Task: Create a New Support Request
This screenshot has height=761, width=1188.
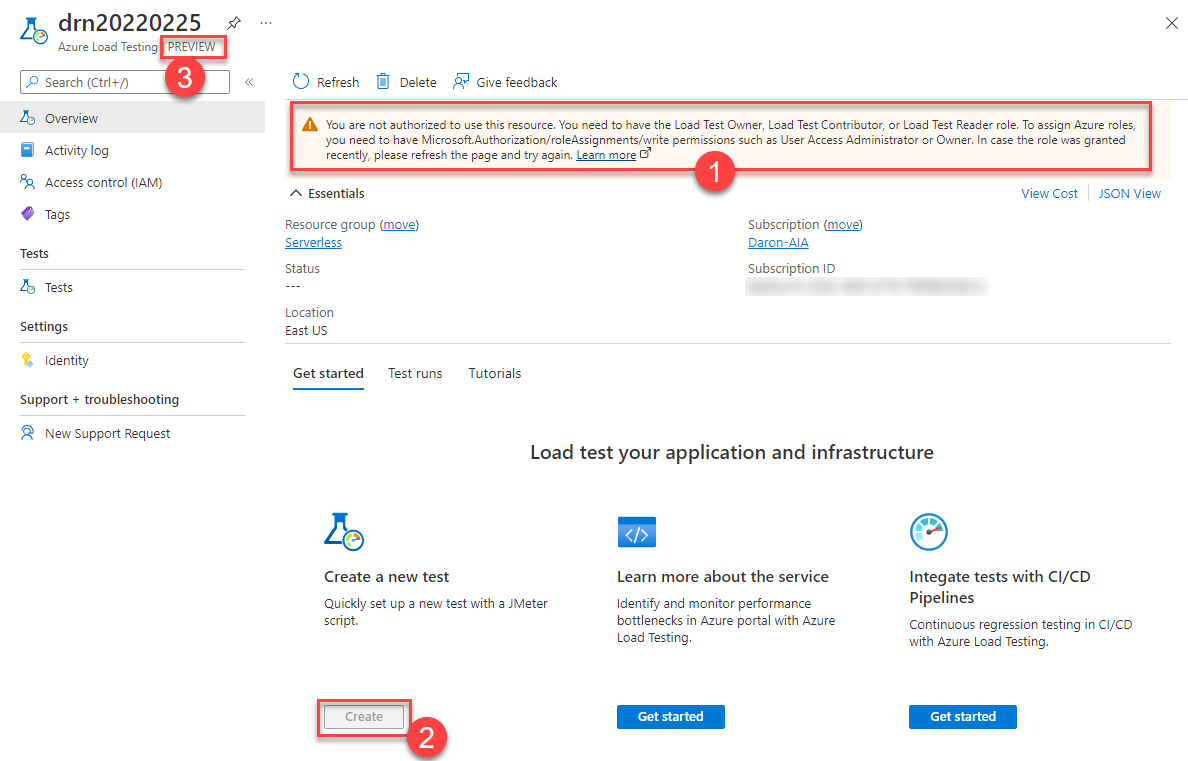Action: coord(104,433)
